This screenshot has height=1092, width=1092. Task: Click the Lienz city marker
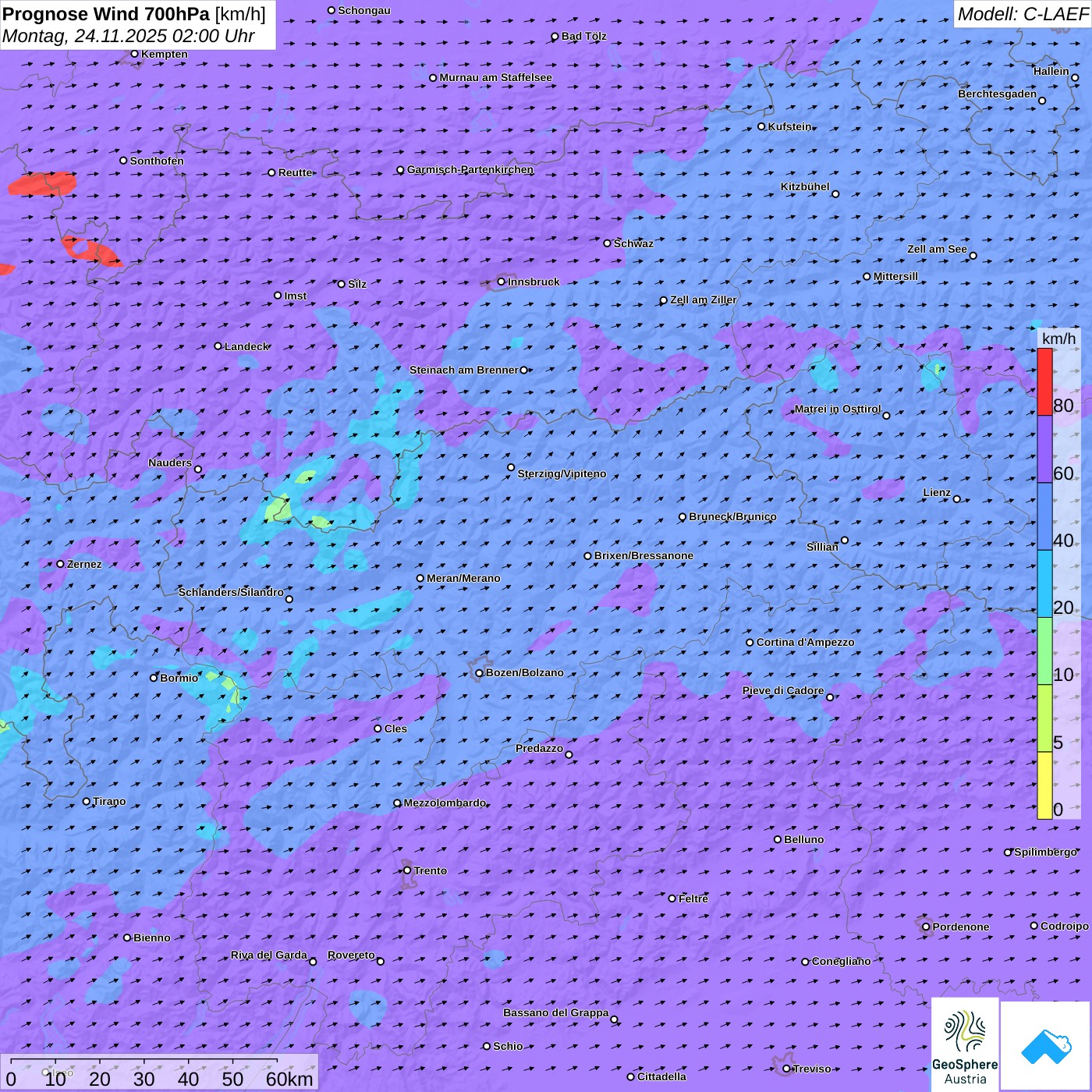(957, 499)
